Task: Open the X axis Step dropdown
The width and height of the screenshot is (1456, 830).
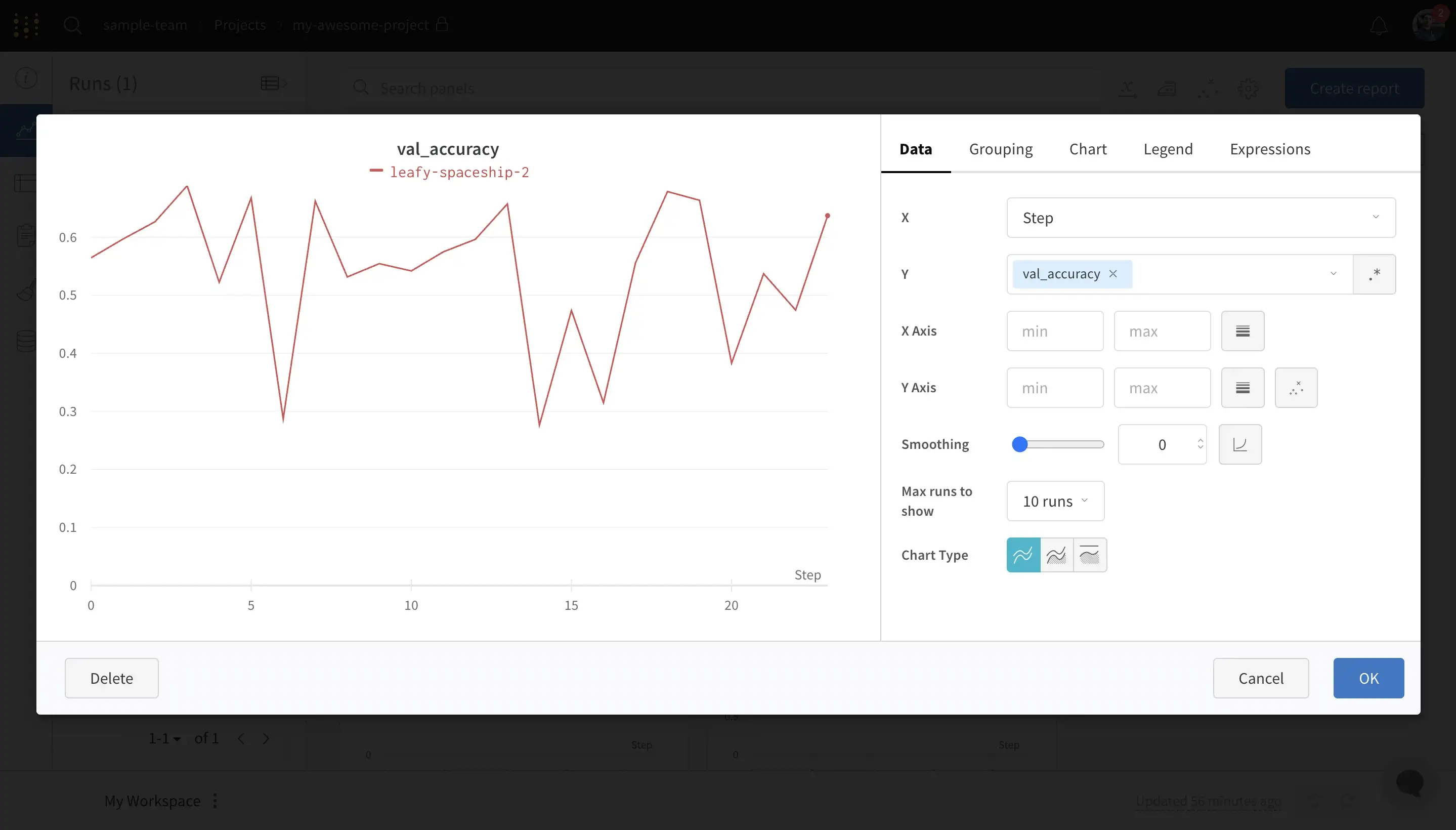Action: 1201,218
